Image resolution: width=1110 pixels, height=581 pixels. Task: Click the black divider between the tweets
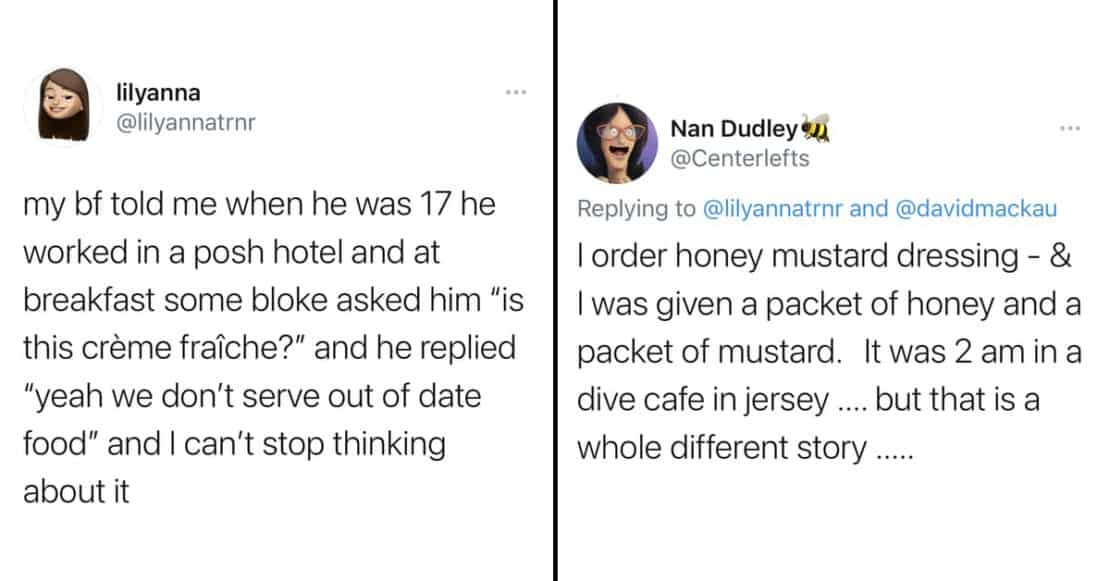(555, 290)
